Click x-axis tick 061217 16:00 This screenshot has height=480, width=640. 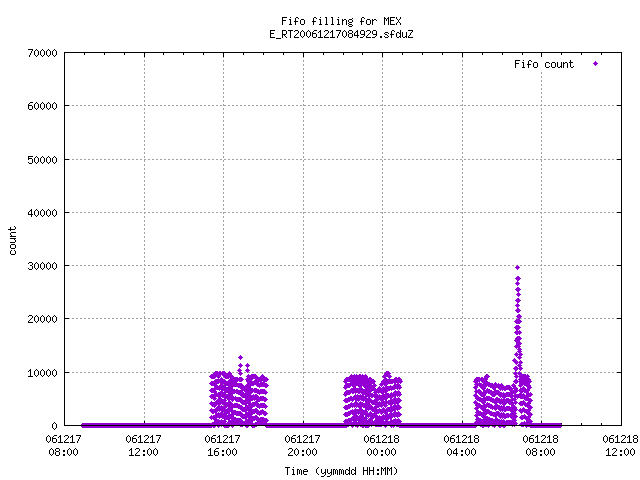click(x=222, y=445)
